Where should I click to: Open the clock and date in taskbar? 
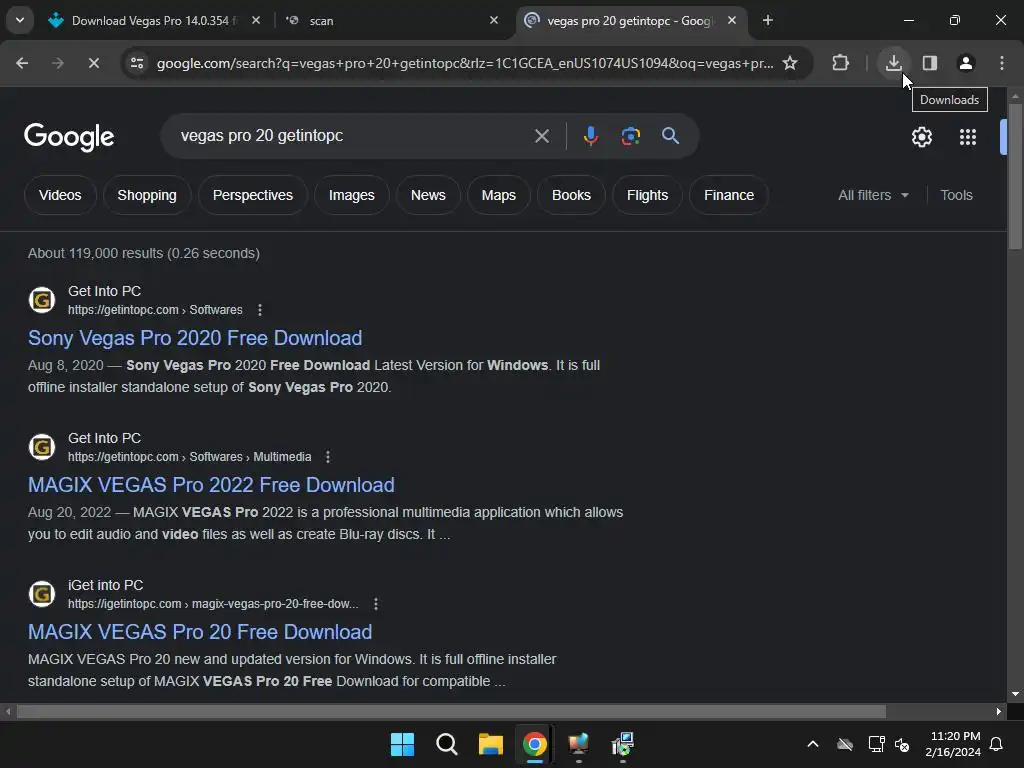(x=953, y=744)
